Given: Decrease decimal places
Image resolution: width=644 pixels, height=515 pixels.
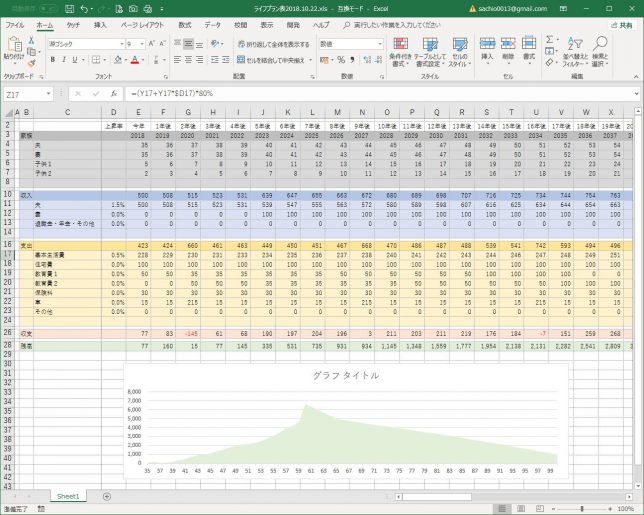Looking at the screenshot, I should (x=378, y=60).
